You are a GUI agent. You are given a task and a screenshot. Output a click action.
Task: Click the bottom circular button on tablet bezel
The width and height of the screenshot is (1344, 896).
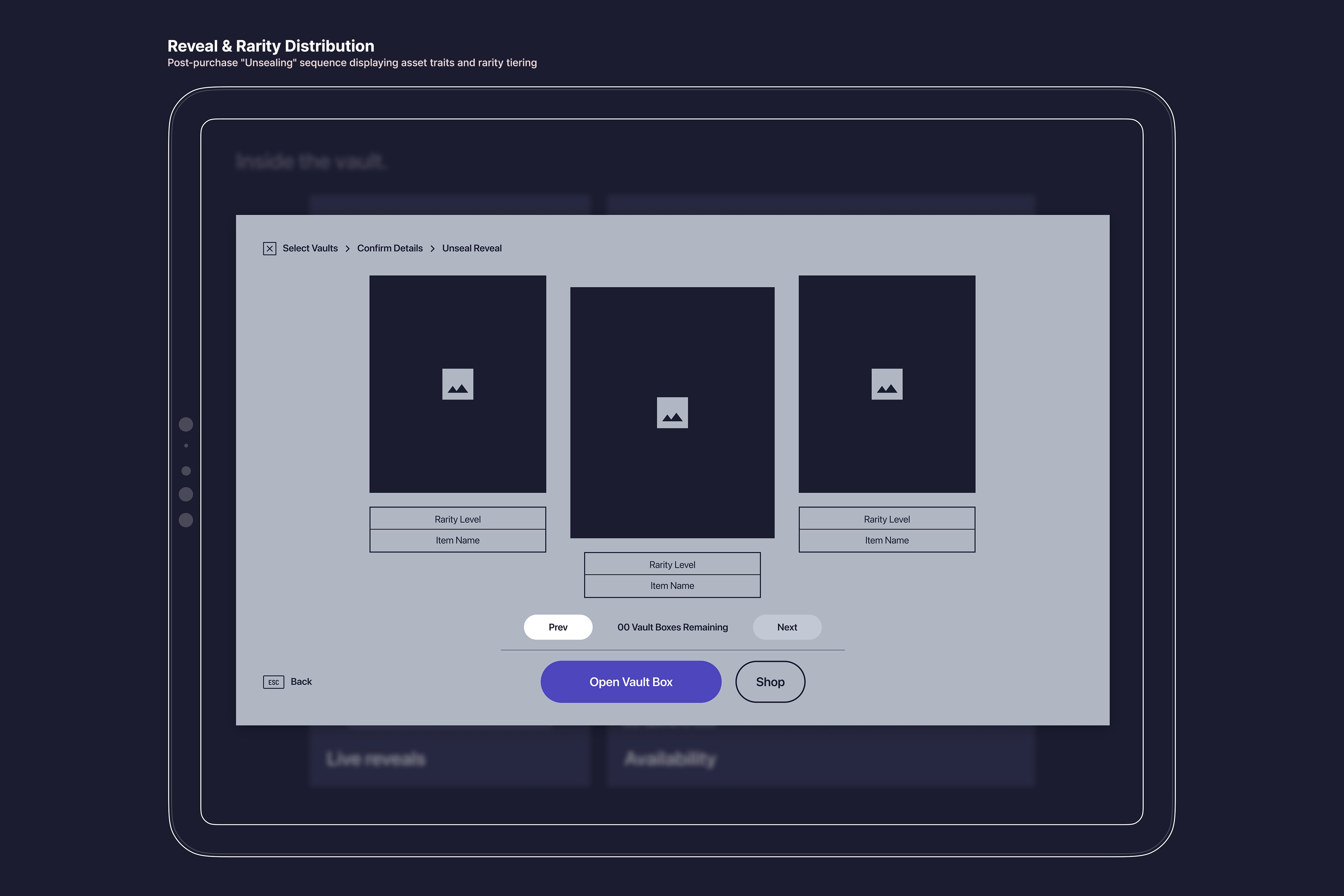[186, 520]
